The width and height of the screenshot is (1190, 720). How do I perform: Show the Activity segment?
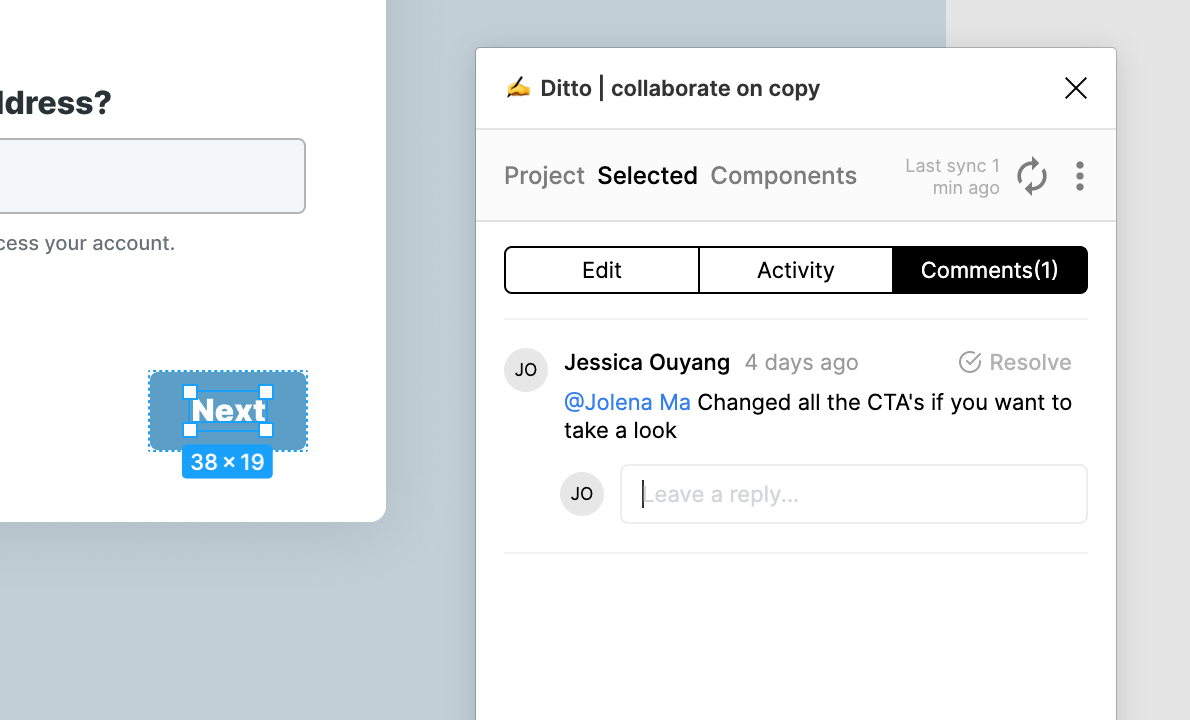click(x=795, y=270)
